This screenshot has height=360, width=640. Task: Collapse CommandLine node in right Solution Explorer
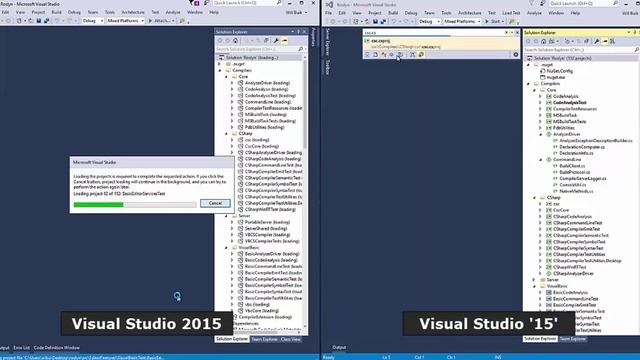(541, 160)
